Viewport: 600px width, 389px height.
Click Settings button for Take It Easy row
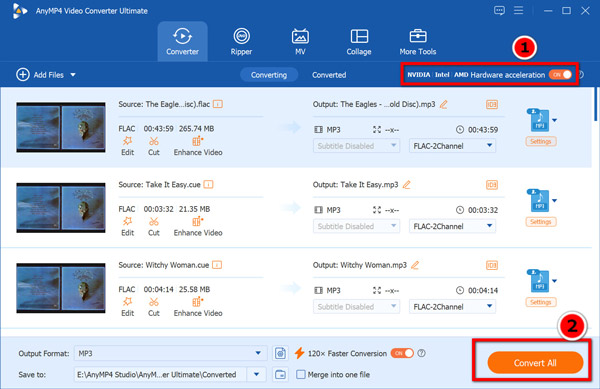click(541, 222)
